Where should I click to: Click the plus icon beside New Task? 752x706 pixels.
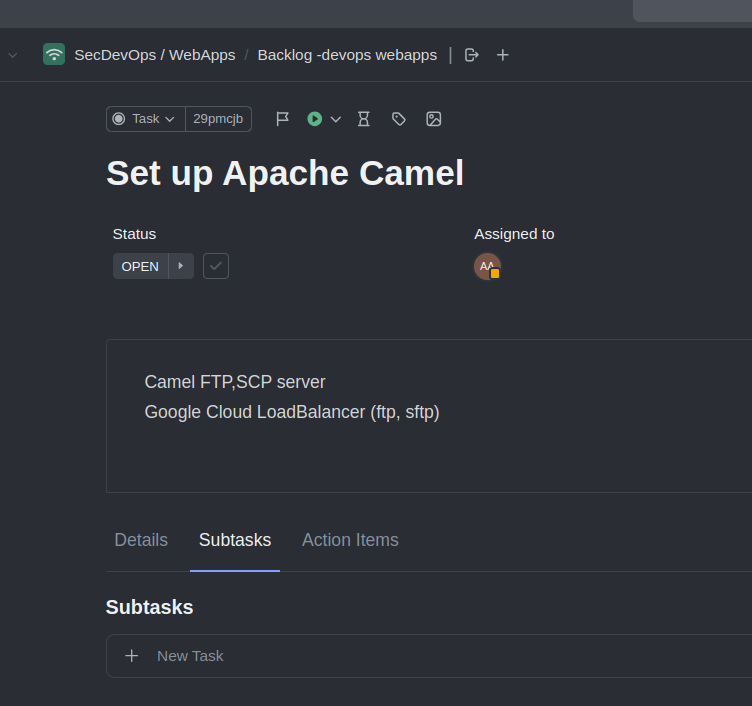click(x=131, y=656)
